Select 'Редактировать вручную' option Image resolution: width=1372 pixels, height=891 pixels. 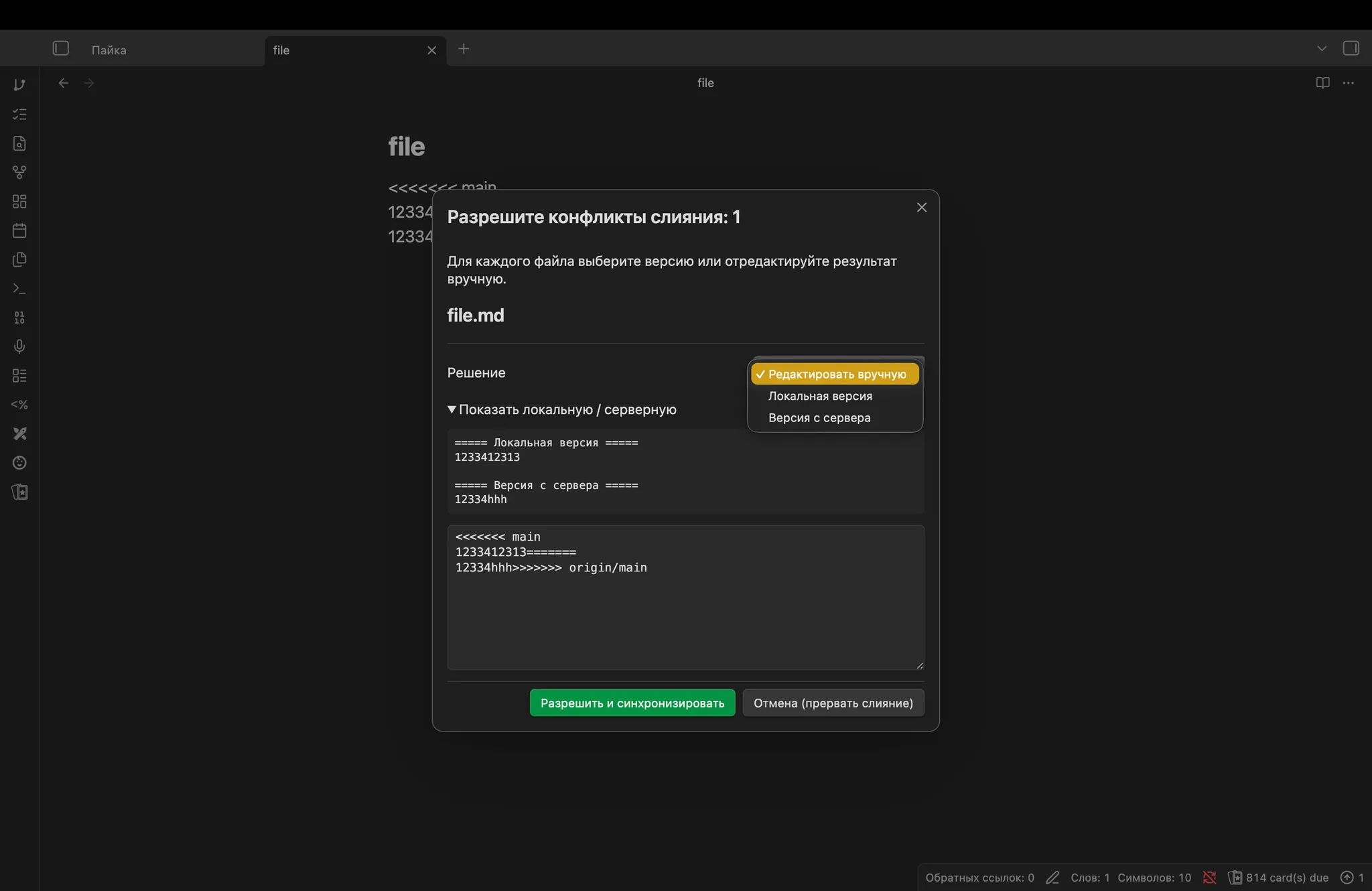click(835, 374)
